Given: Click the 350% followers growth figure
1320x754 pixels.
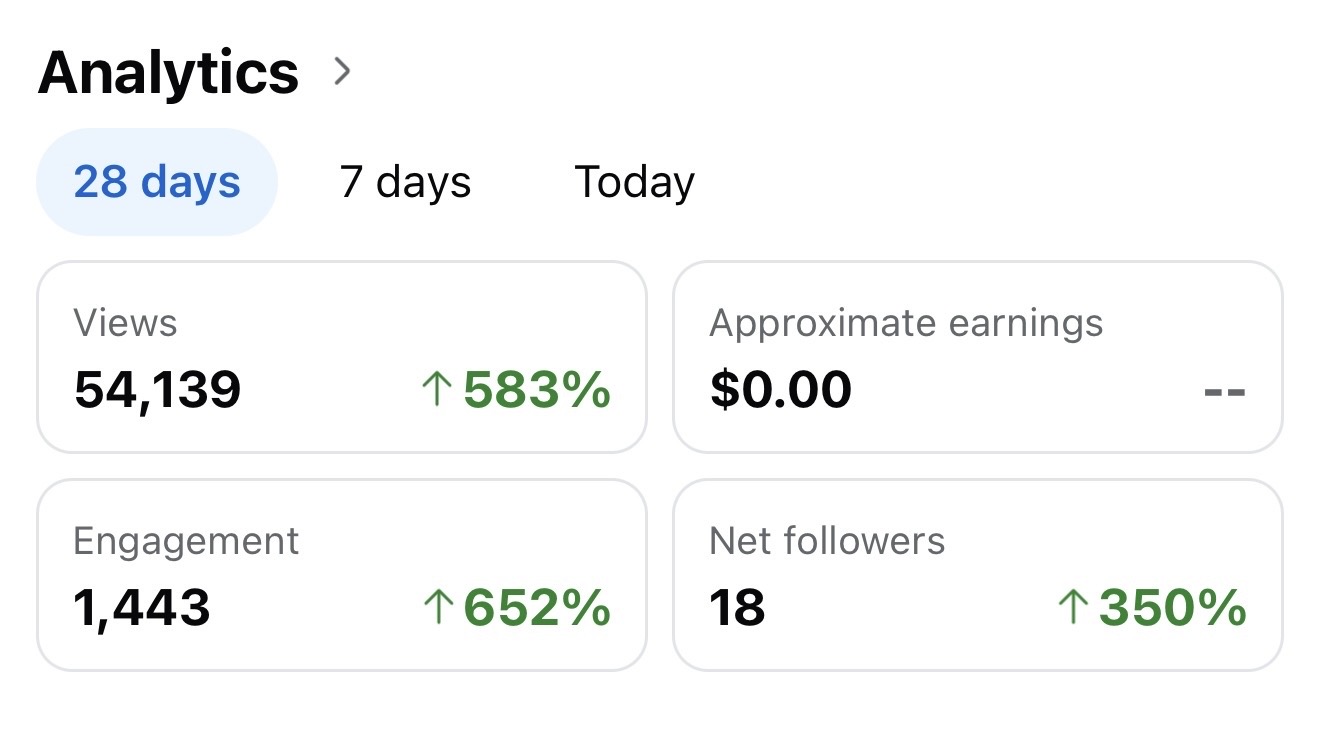Looking at the screenshot, I should [1173, 607].
